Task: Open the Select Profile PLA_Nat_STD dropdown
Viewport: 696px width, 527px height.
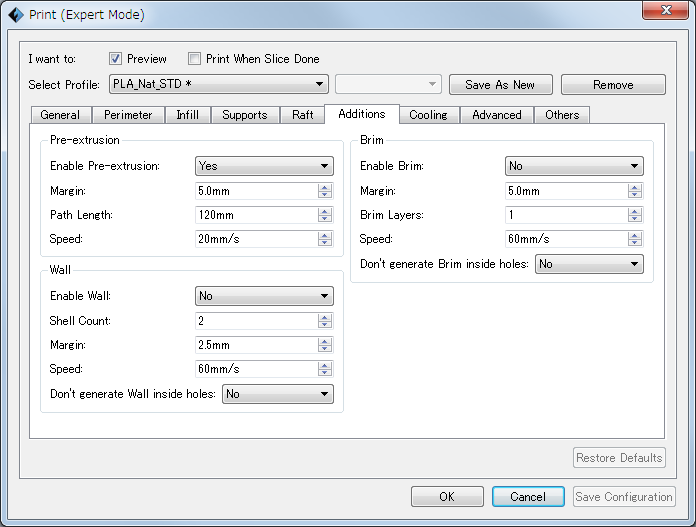Action: 219,84
